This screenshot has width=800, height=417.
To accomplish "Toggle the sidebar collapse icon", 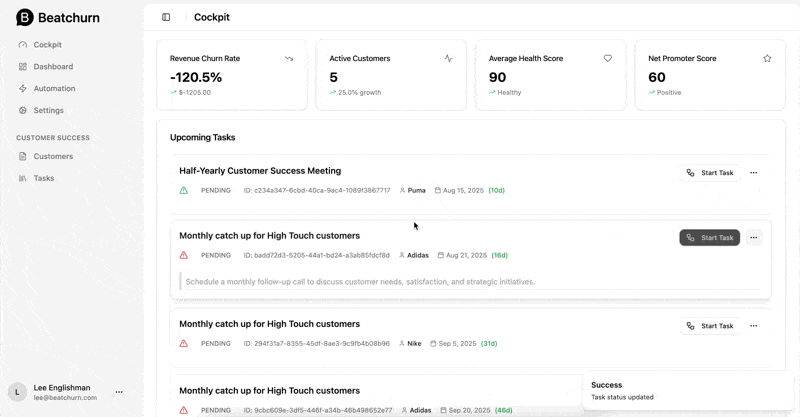I will tap(166, 17).
